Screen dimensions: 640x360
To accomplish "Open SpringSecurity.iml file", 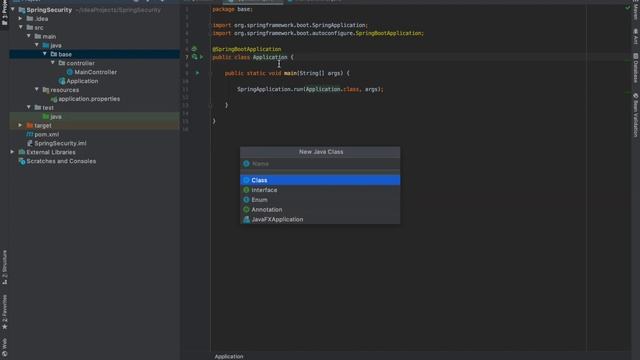I will 60,143.
